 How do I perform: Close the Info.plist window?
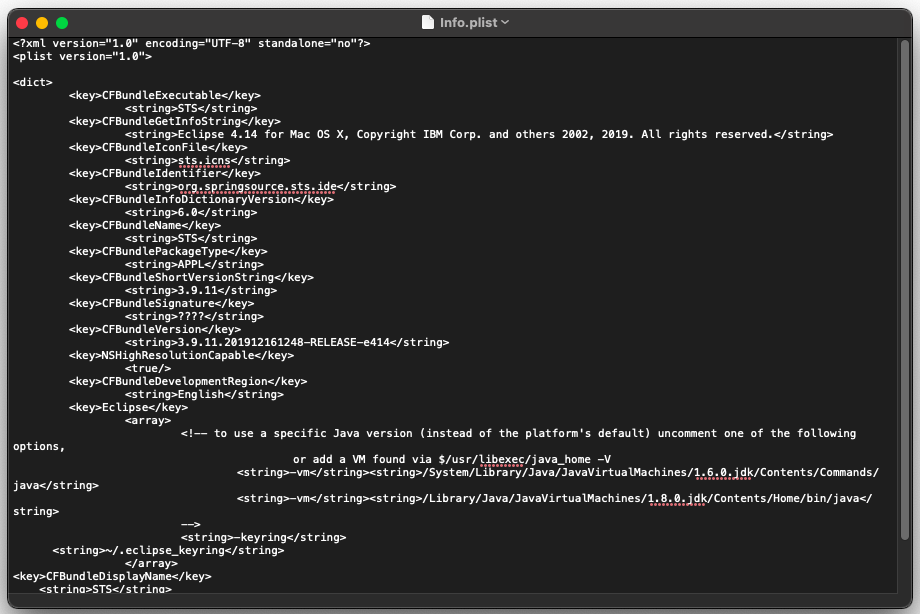(22, 23)
